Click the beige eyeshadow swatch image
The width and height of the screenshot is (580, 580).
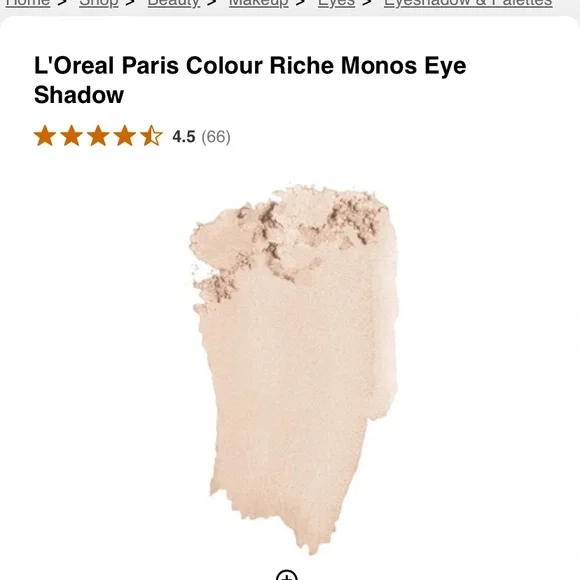(x=294, y=370)
